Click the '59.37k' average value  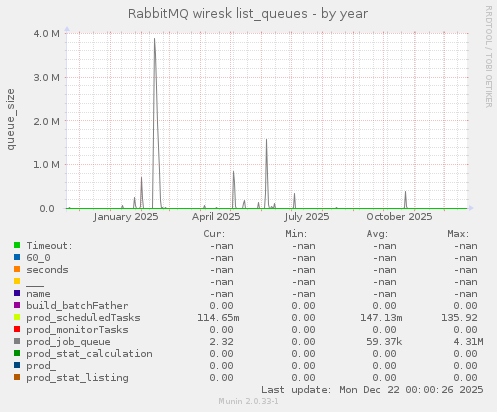click(x=384, y=342)
